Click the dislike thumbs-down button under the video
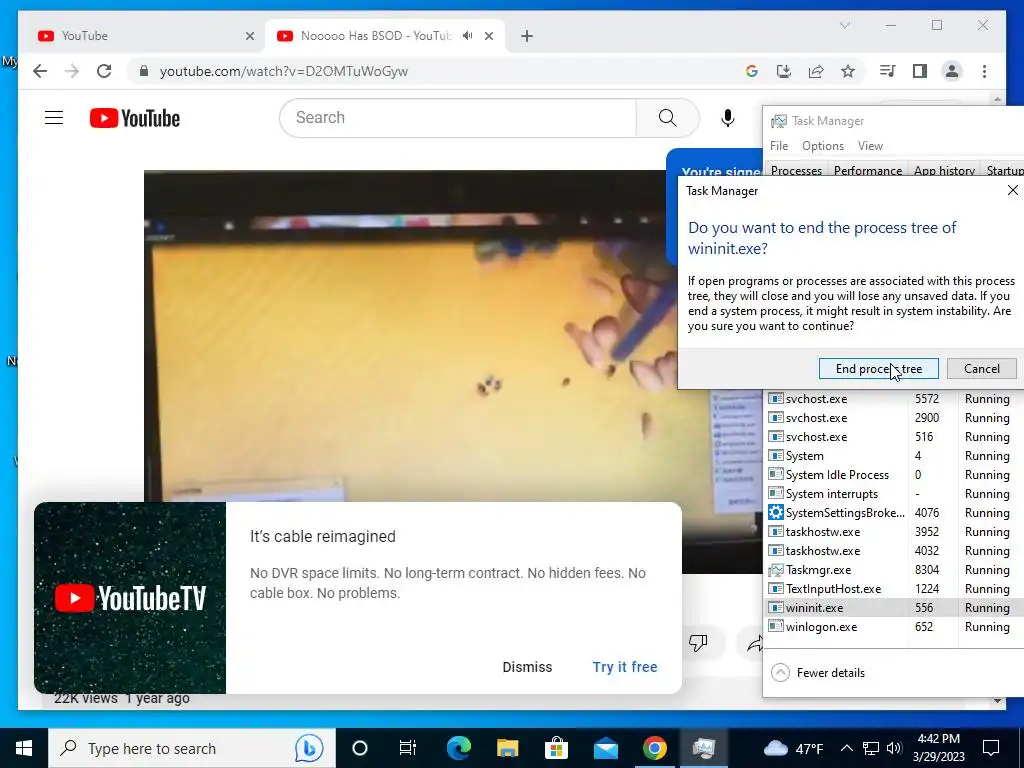The width and height of the screenshot is (1024, 768). 698,643
